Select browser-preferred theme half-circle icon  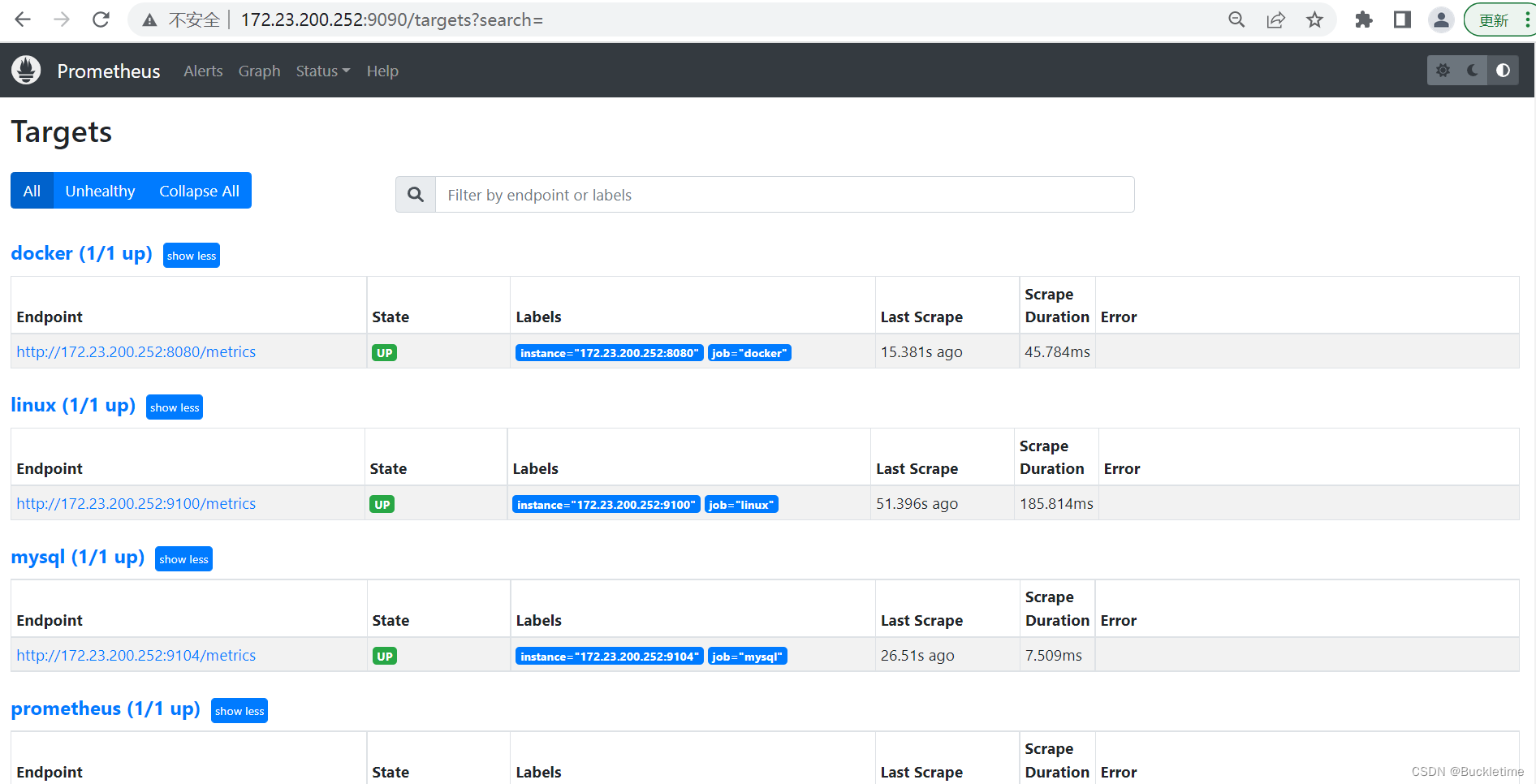coord(1503,71)
